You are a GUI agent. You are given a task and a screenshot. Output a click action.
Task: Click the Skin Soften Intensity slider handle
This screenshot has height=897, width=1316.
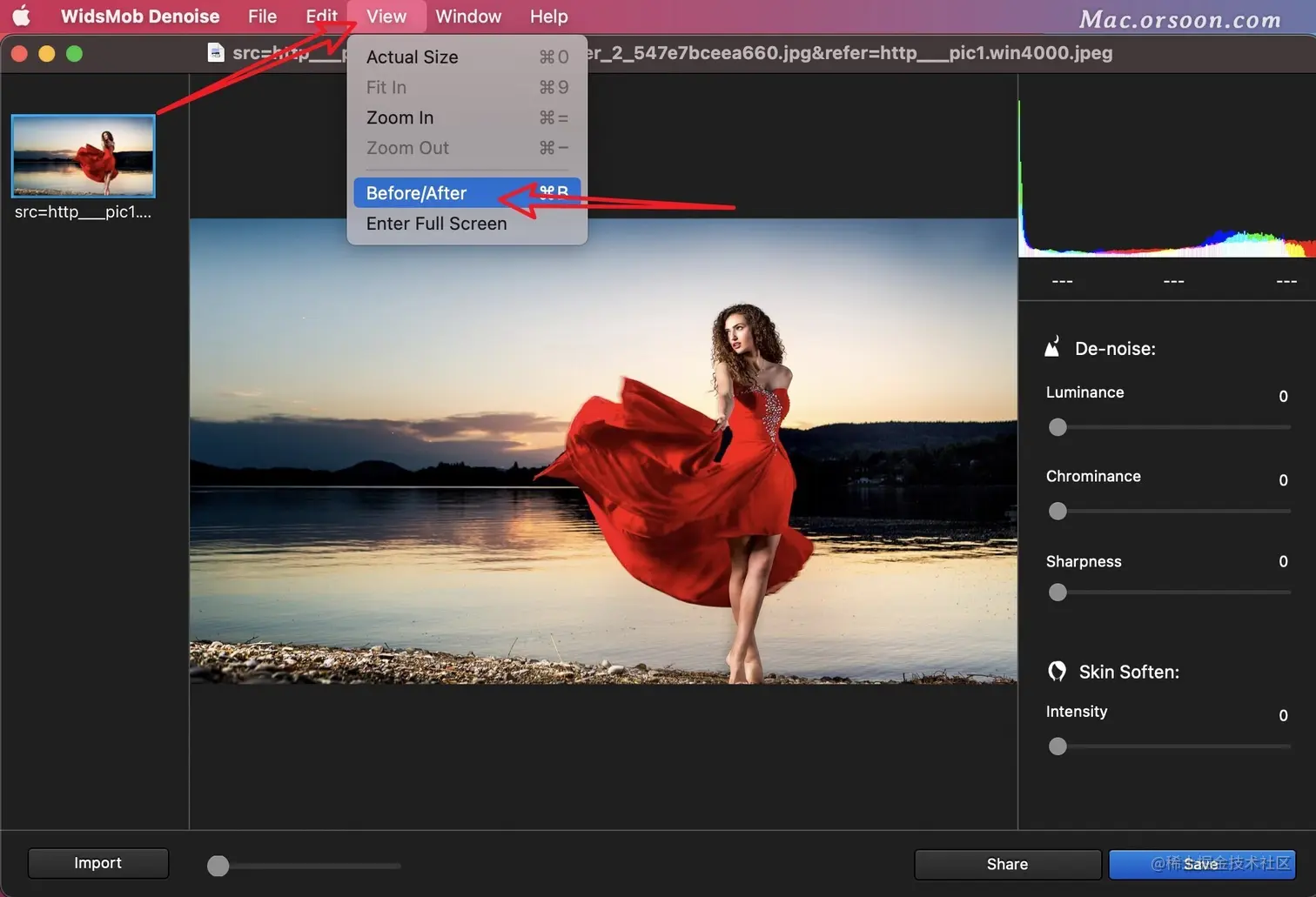[1057, 746]
